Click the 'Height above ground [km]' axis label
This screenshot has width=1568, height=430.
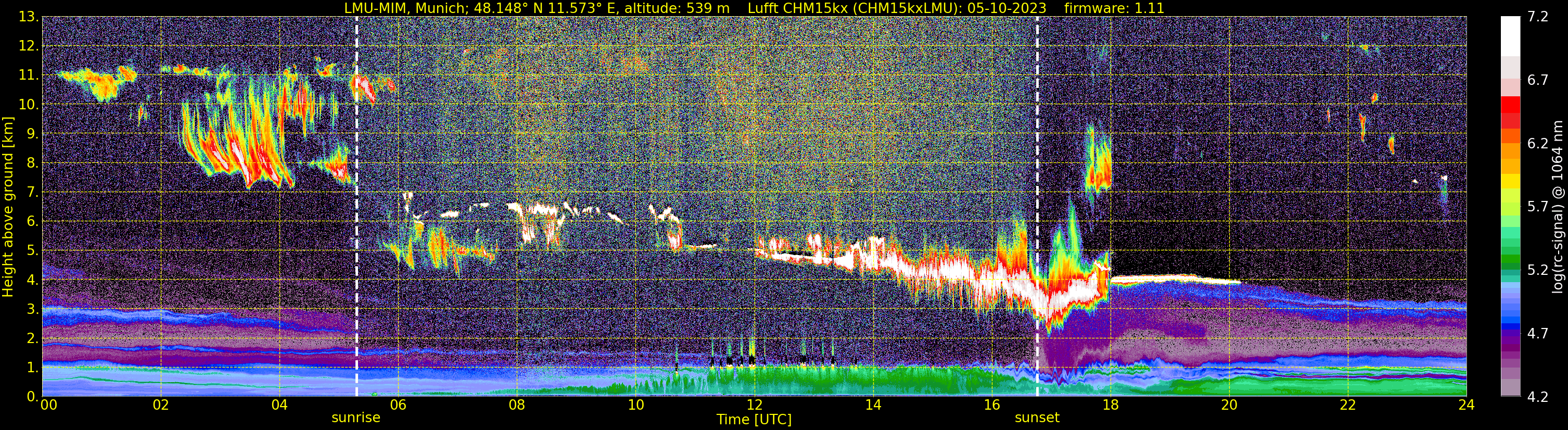pyautogui.click(x=8, y=207)
